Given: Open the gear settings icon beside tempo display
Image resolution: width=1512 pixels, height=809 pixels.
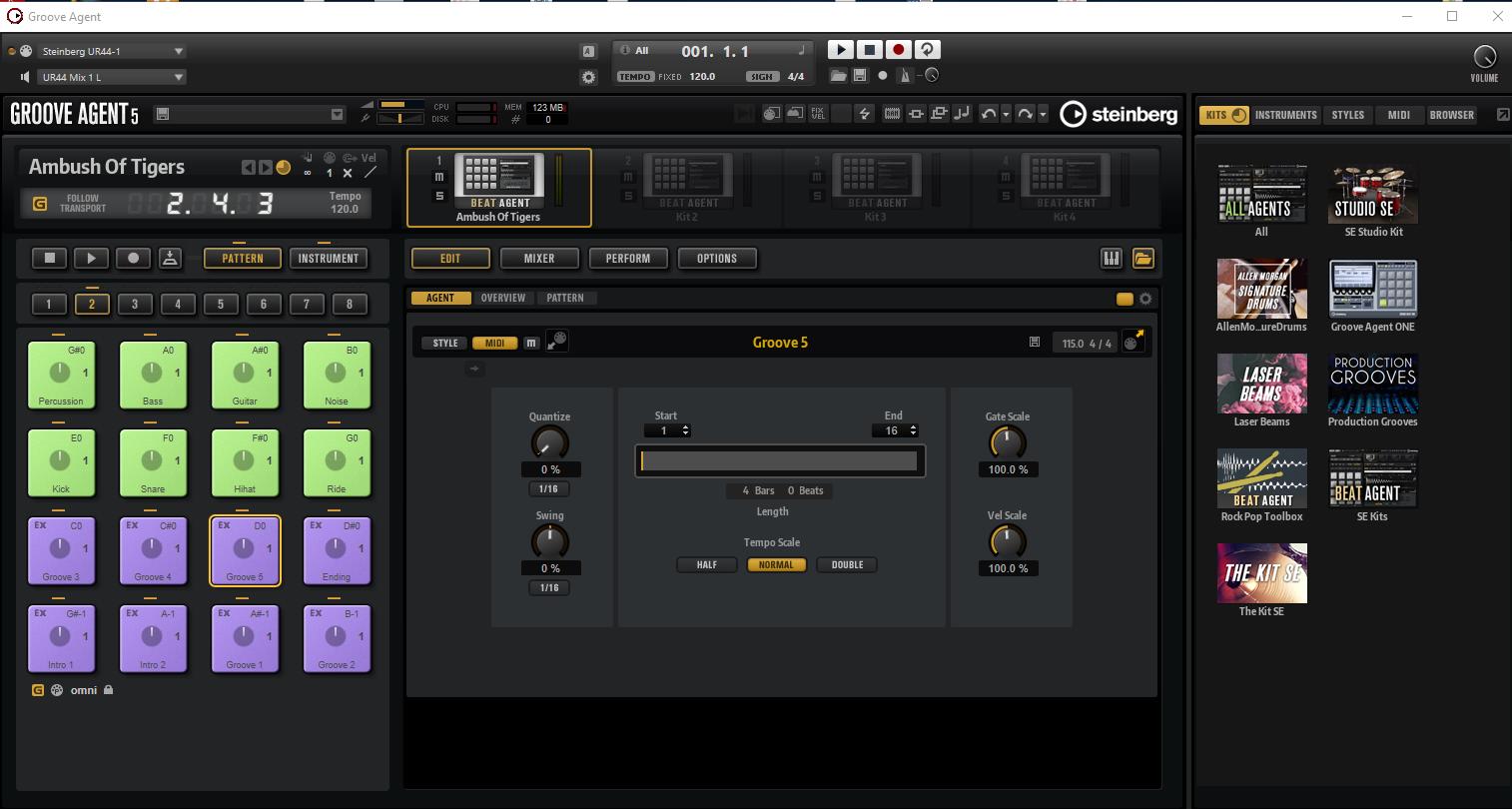Looking at the screenshot, I should pyautogui.click(x=589, y=77).
